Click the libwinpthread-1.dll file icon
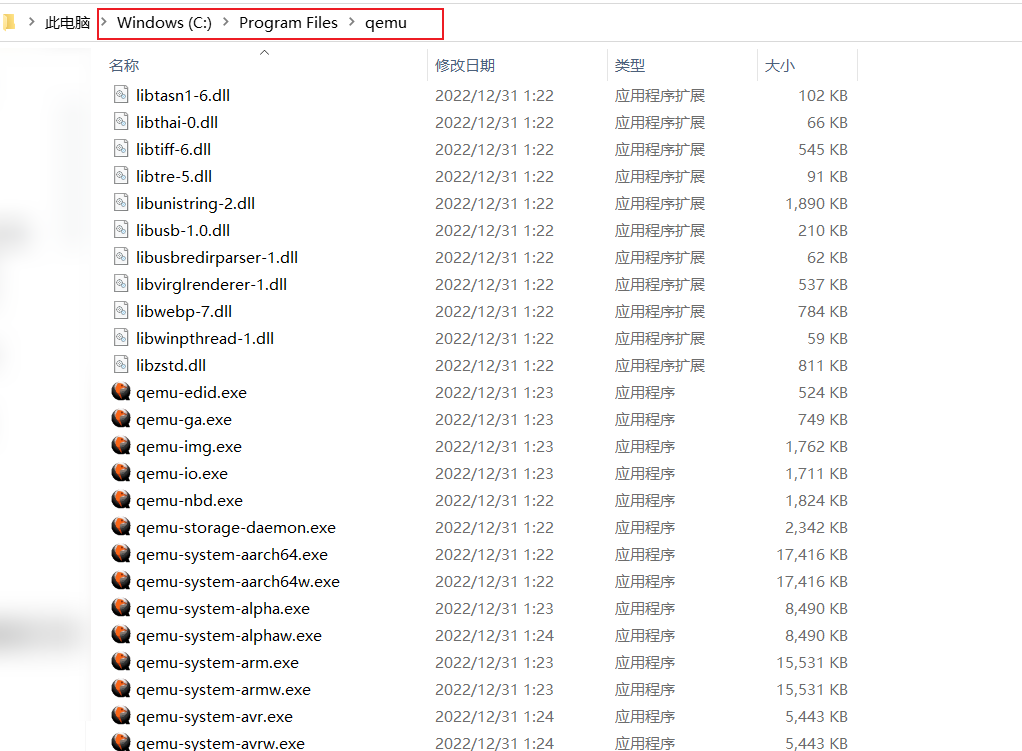 point(121,338)
